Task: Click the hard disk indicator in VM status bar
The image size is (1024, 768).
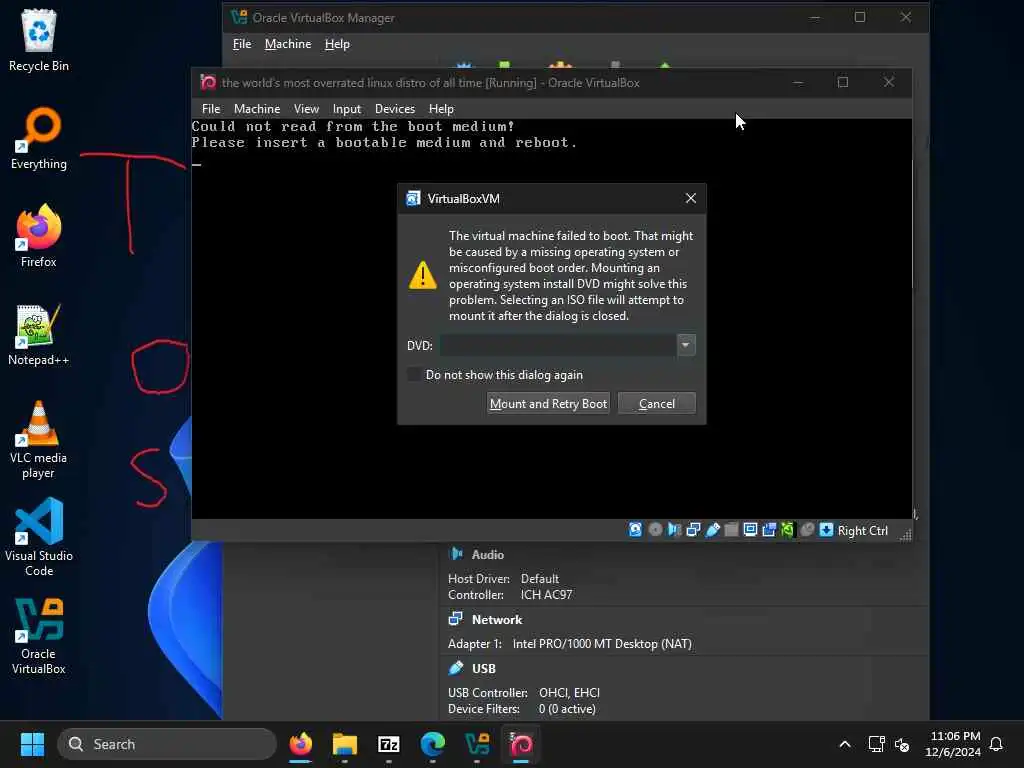Action: point(635,530)
